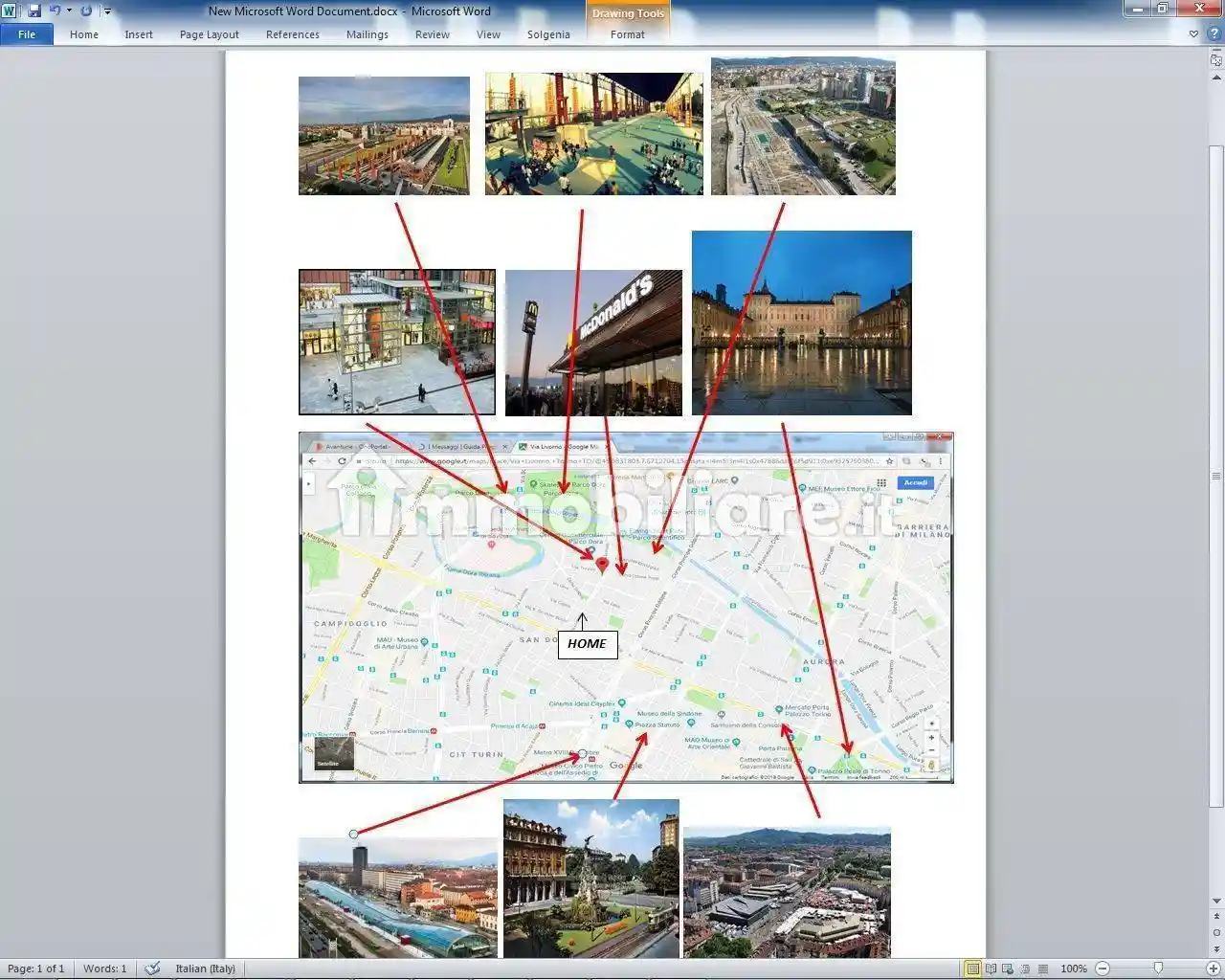Click the 100% zoom level button

[x=1074, y=969]
